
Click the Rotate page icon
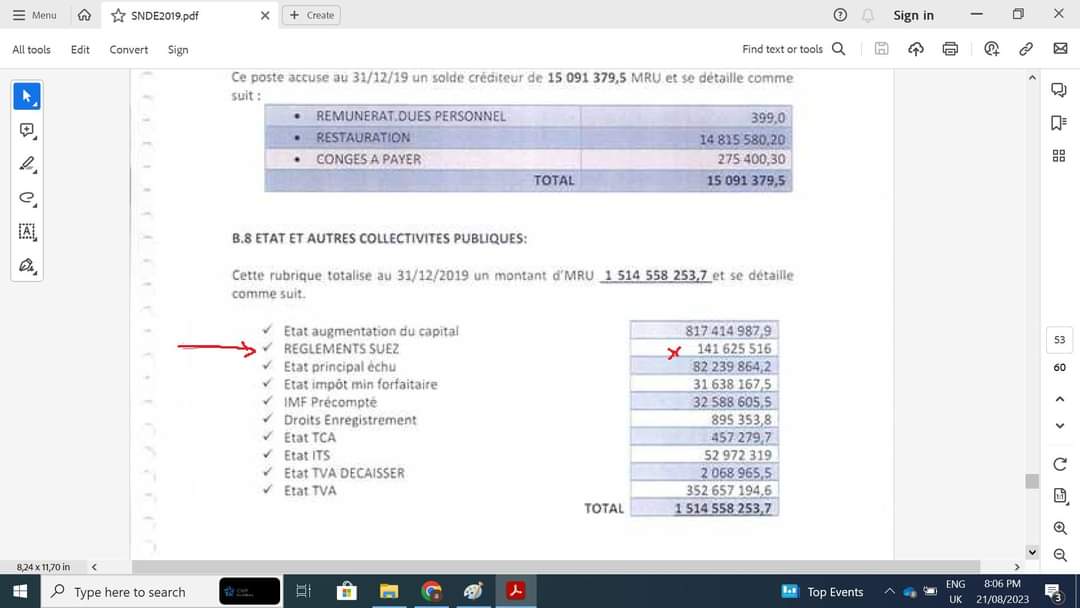point(1060,465)
